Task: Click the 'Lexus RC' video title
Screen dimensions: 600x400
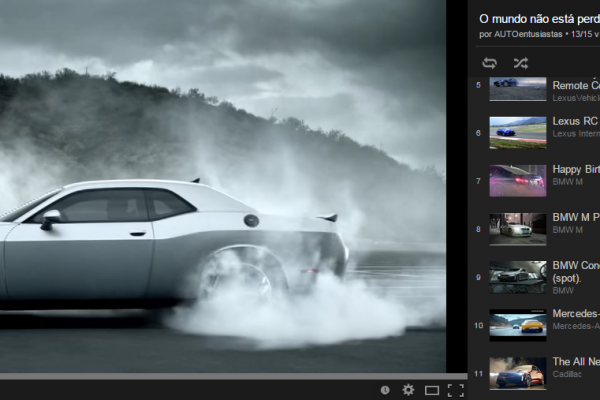Action: (x=575, y=121)
